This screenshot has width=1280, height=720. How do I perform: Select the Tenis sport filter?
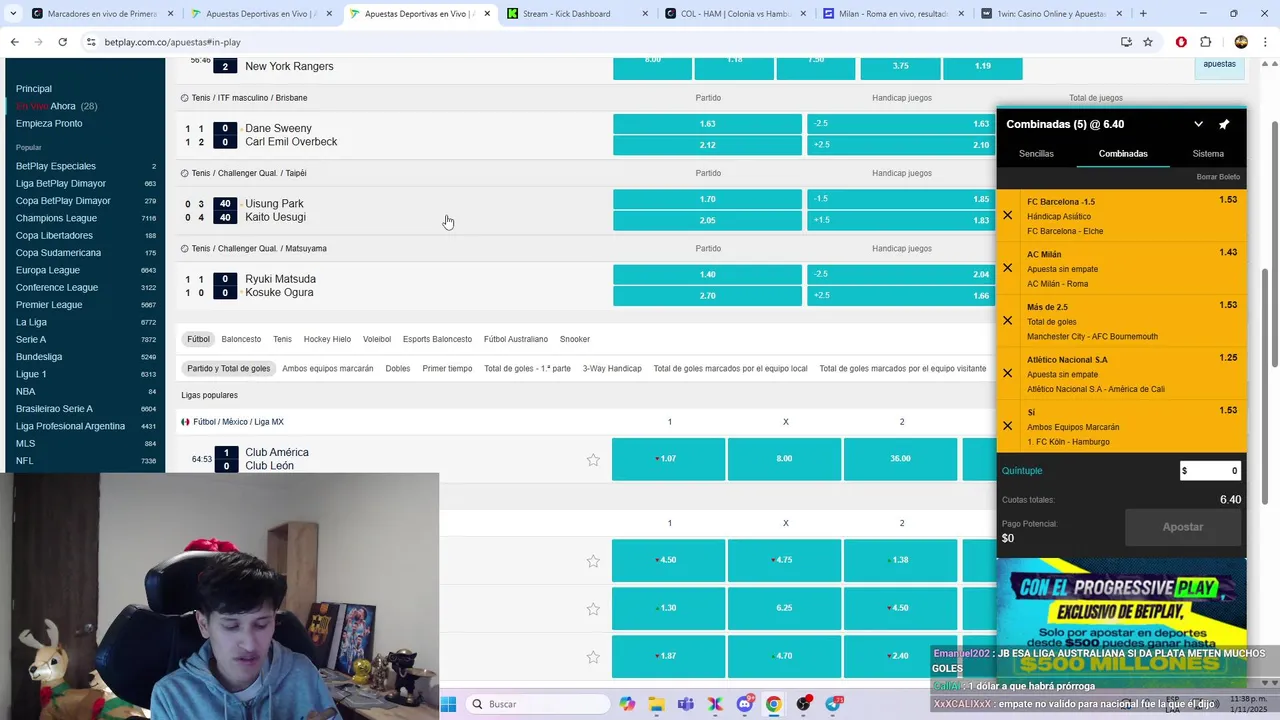pos(282,339)
